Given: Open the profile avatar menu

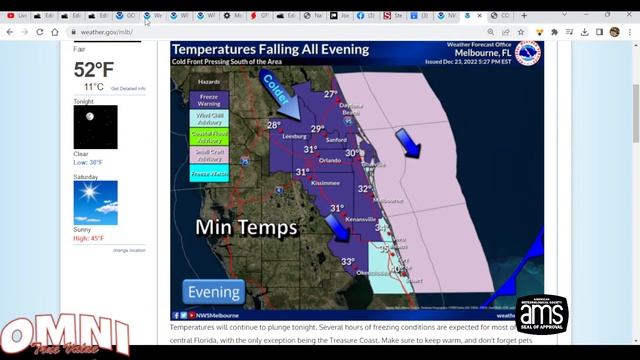Looking at the screenshot, I should click(x=614, y=32).
